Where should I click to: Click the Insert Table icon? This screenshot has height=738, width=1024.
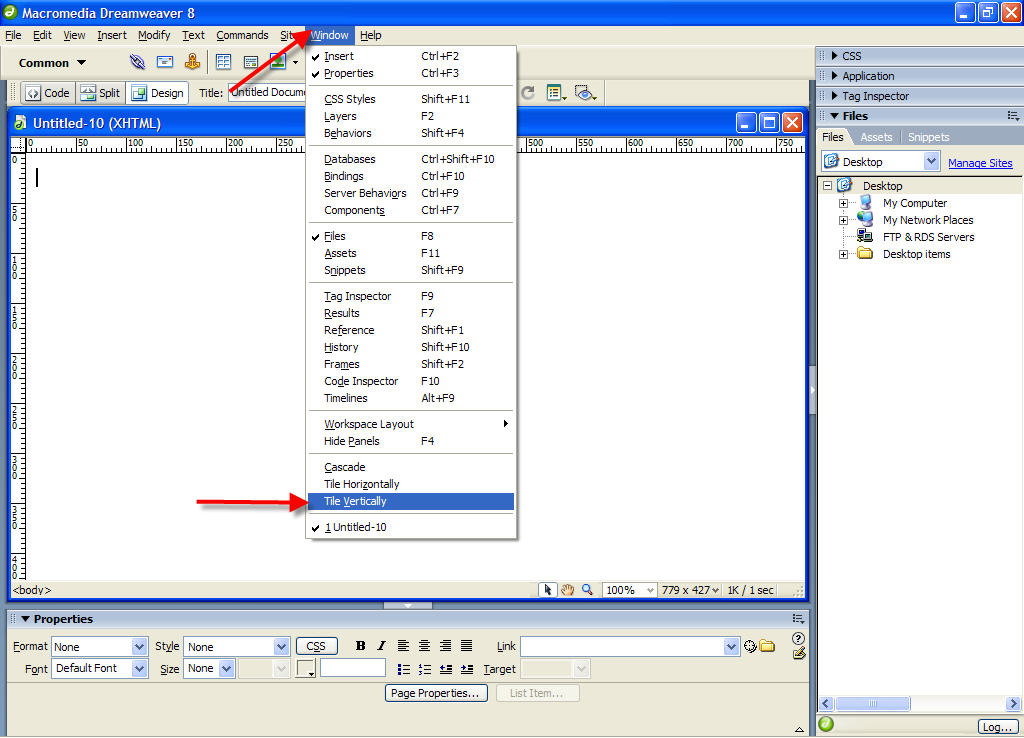[x=223, y=62]
